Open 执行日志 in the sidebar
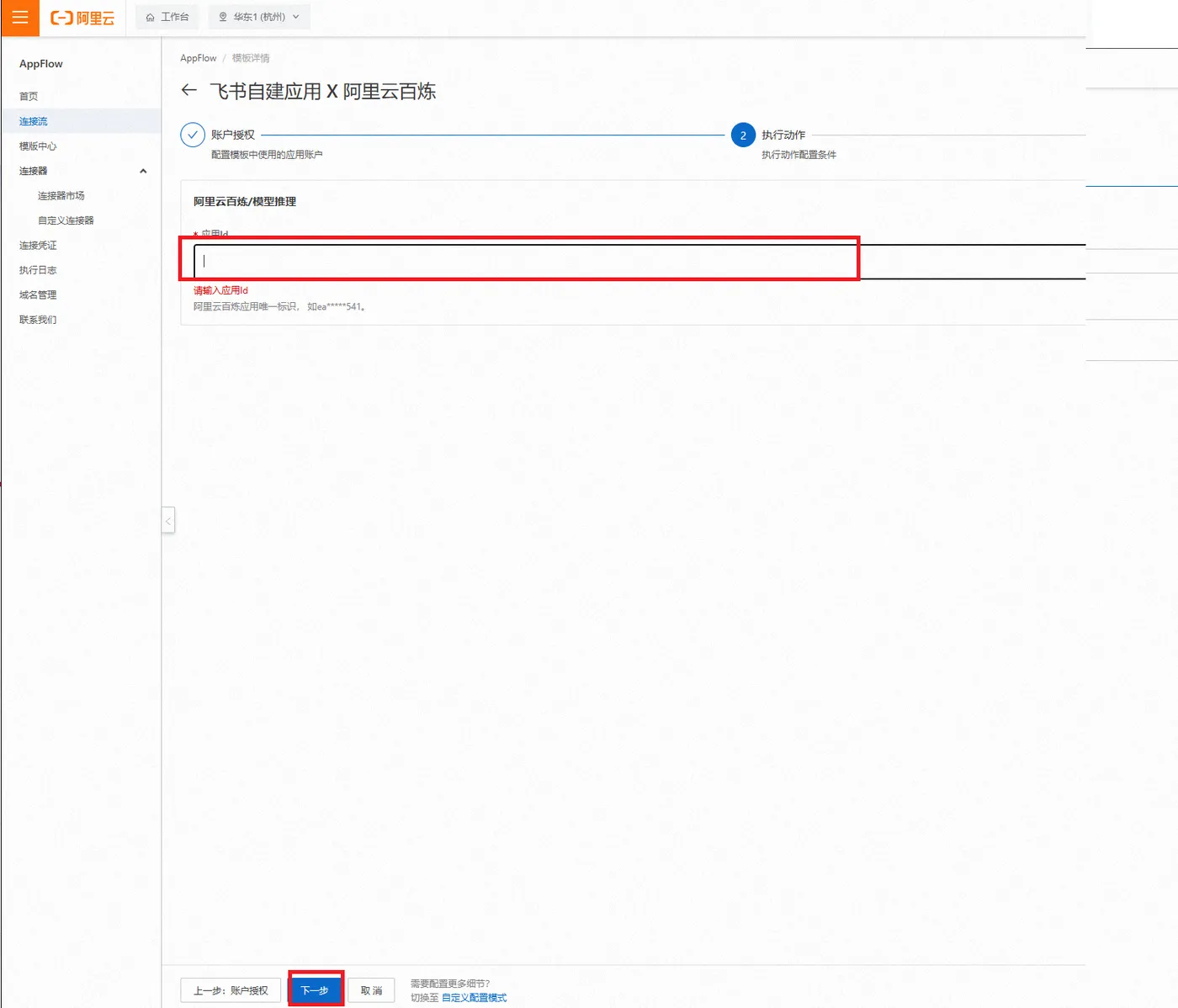This screenshot has width=1178, height=1008. point(38,270)
